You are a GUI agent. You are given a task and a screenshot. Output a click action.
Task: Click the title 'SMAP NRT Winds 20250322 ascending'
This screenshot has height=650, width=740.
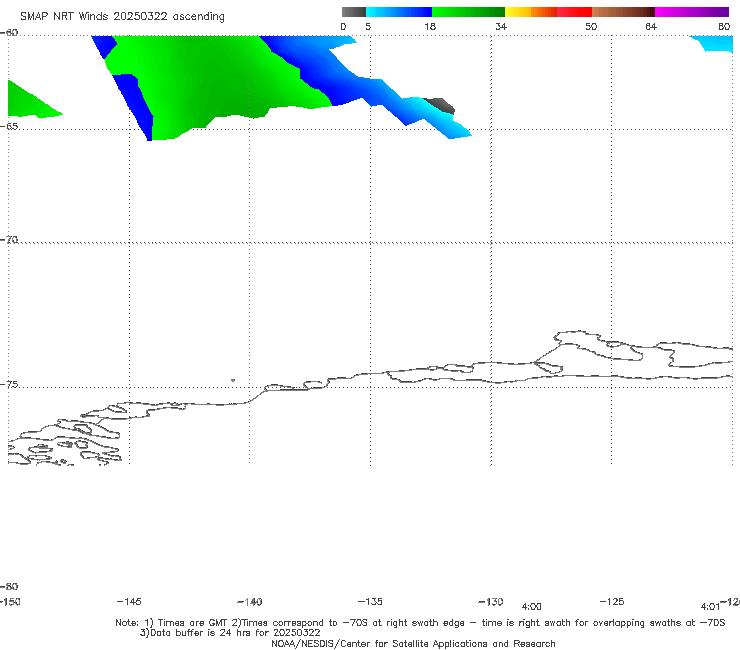pyautogui.click(x=122, y=16)
